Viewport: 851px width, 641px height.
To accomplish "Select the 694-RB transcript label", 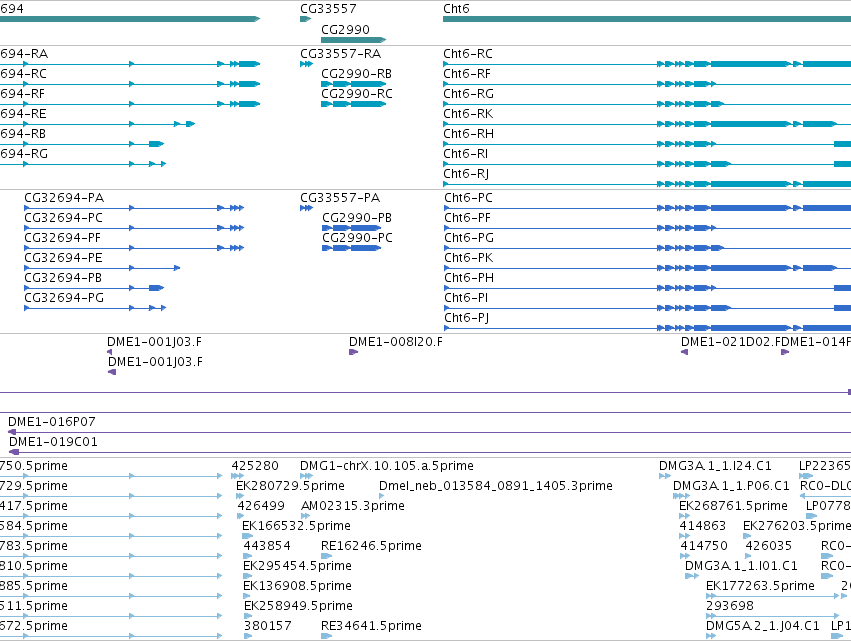I will 23,134.
